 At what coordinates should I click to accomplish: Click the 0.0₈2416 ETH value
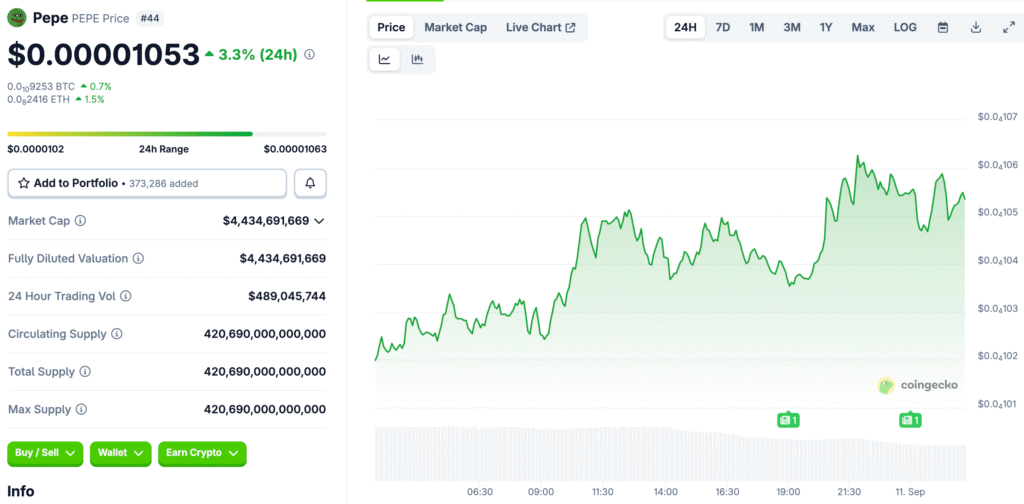[x=39, y=99]
